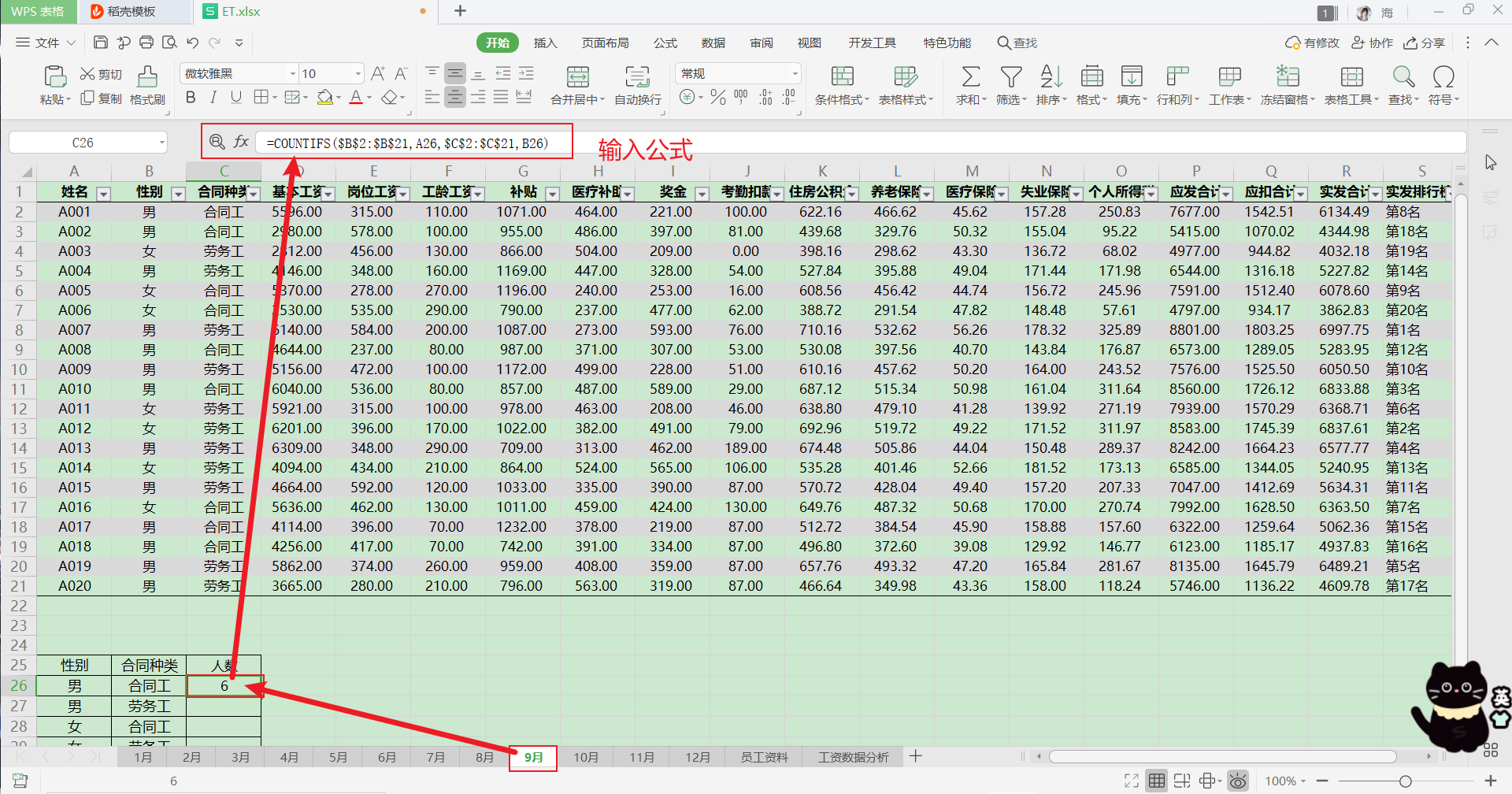Toggle Underline formatting
Screen dimensions: 1512x794
coord(236,97)
